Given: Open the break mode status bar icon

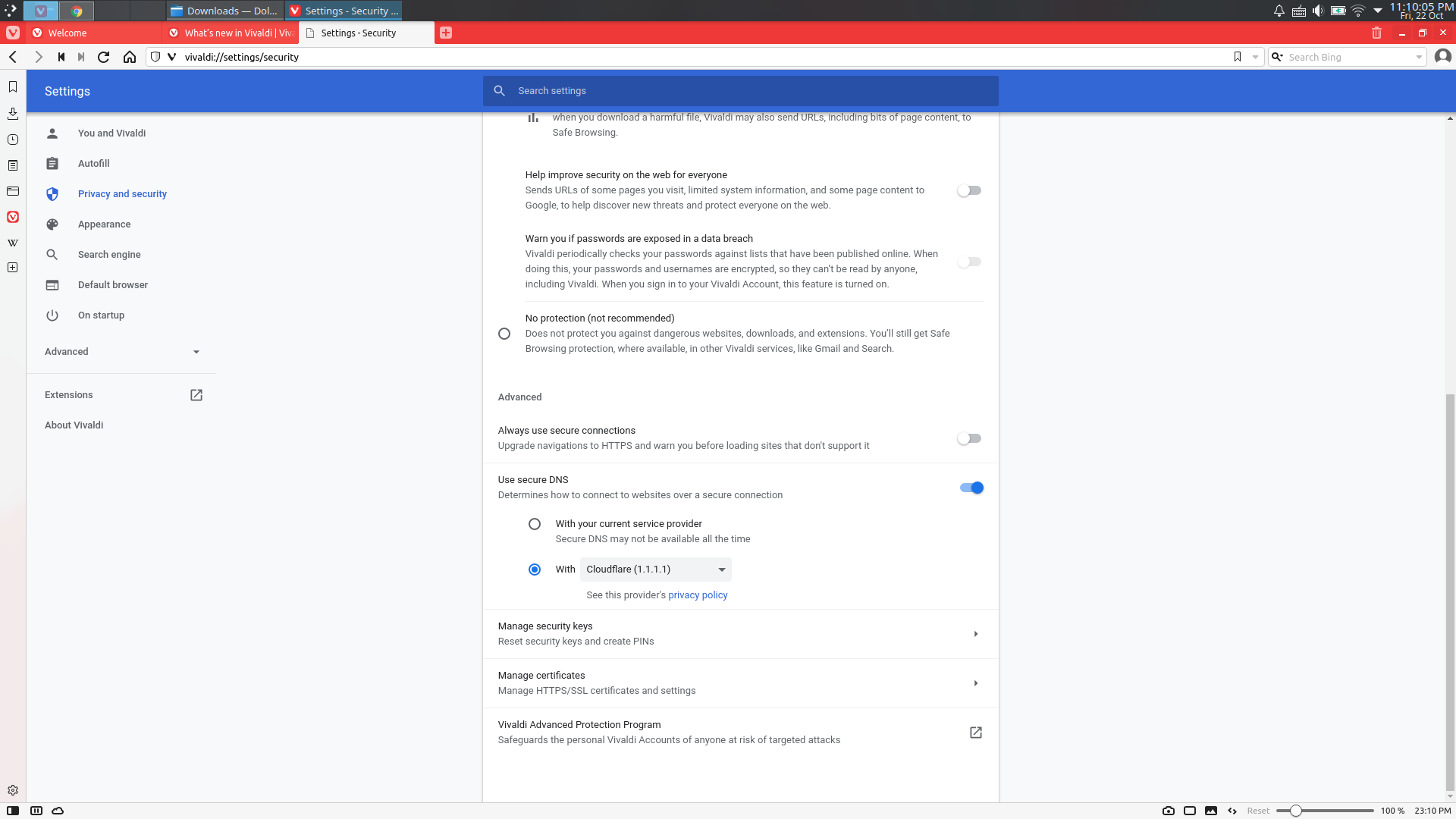Looking at the screenshot, I should 36,811.
